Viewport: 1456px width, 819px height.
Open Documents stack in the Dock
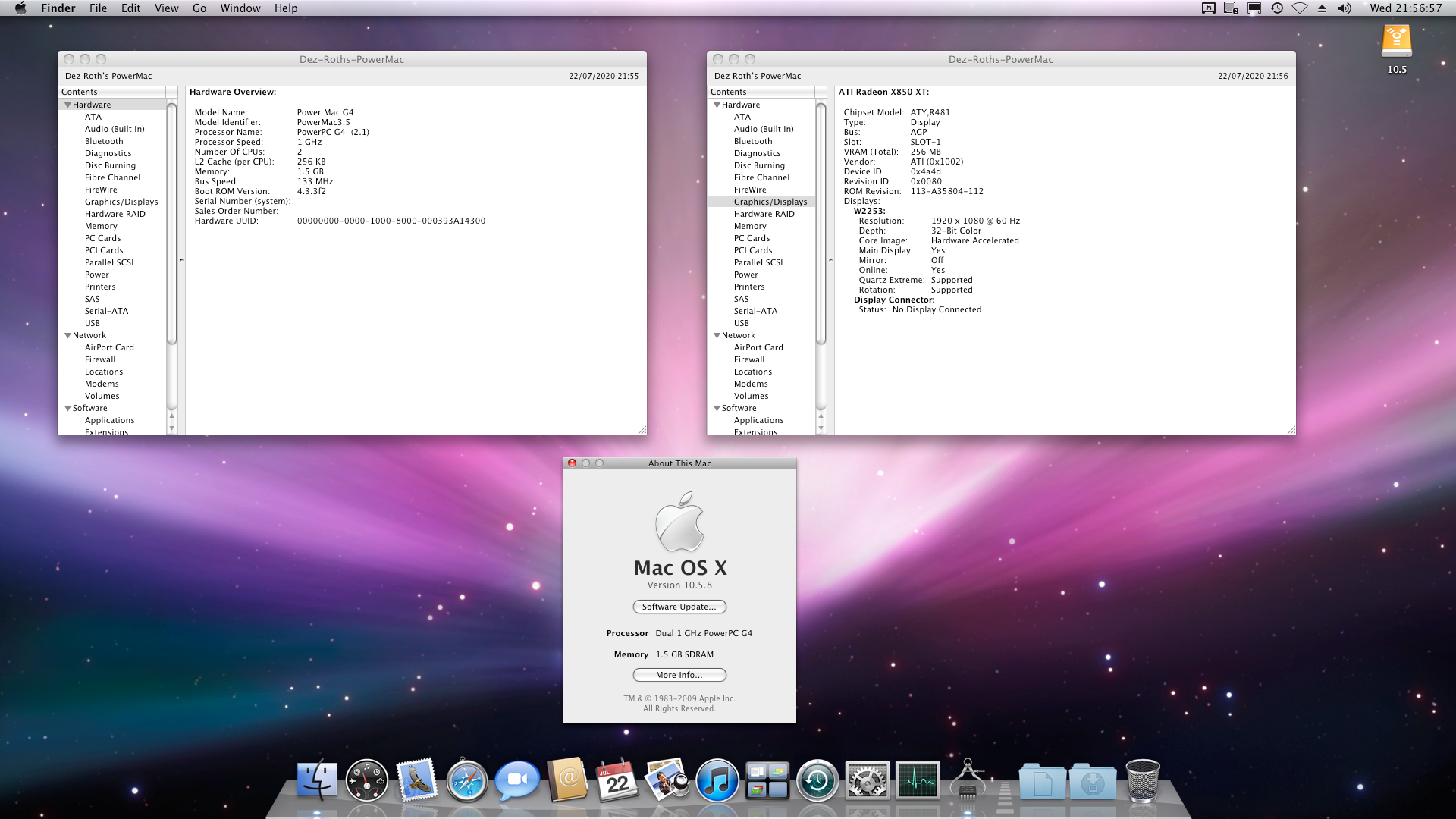pyautogui.click(x=1042, y=781)
